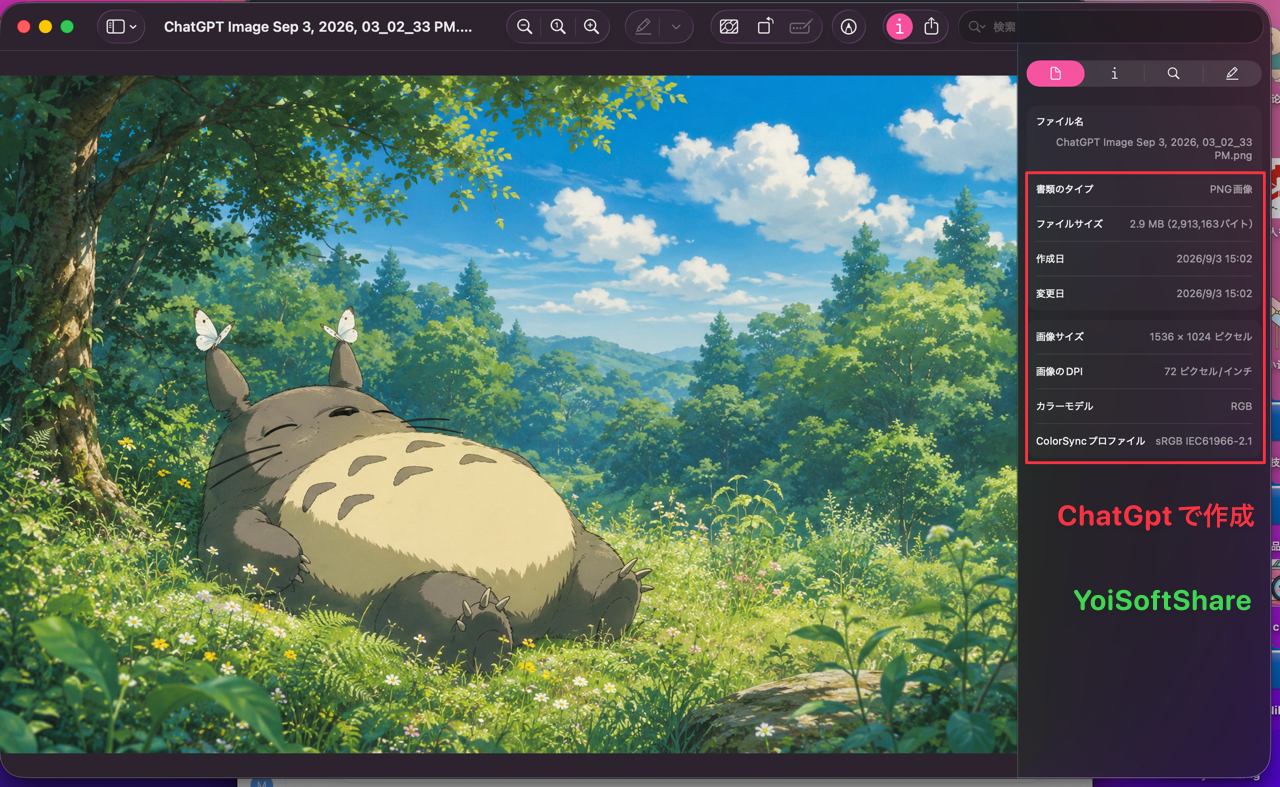This screenshot has width=1280, height=787.
Task: Switch to the general file info tab
Action: point(1055,73)
